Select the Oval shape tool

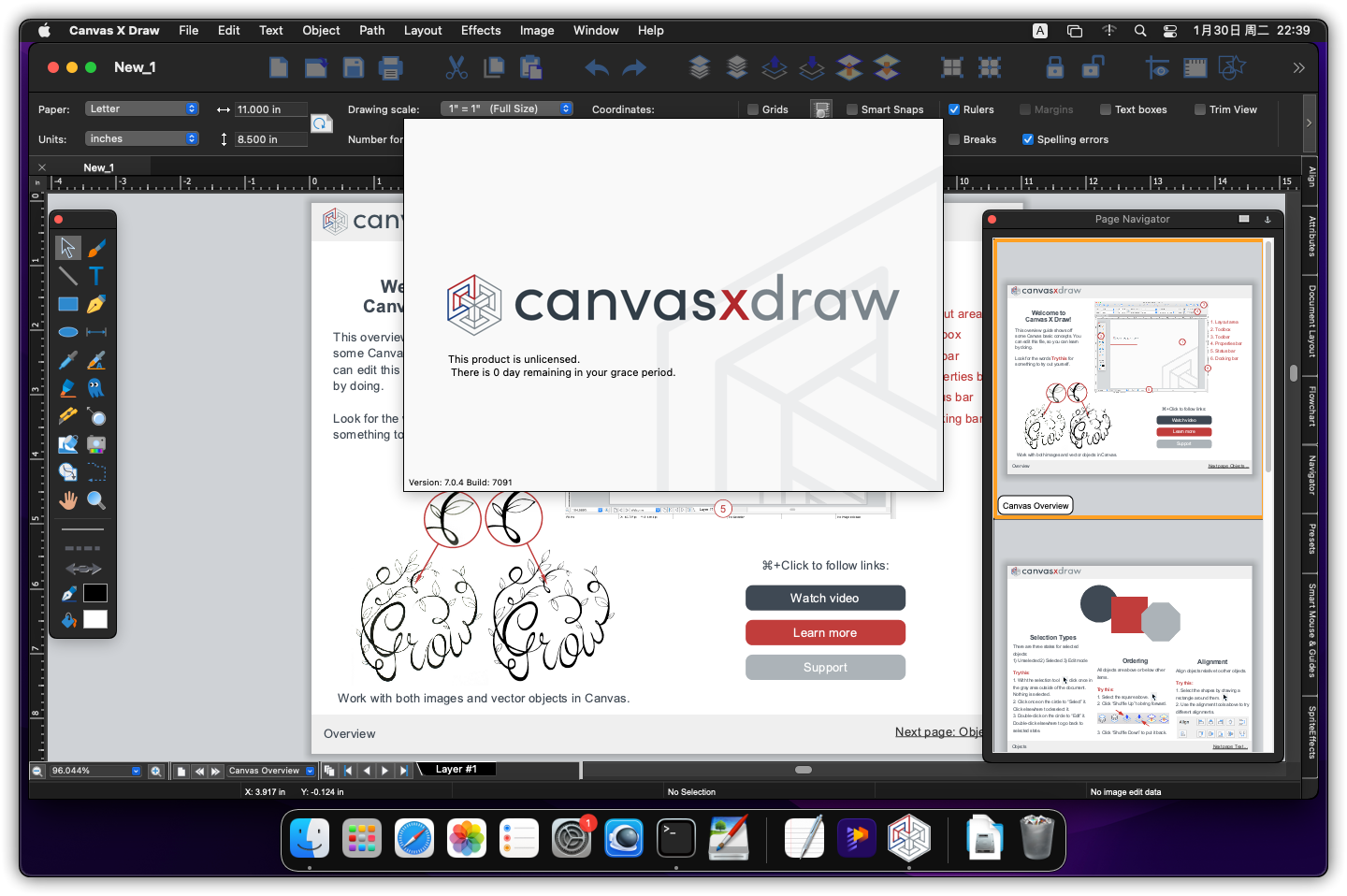tap(68, 332)
